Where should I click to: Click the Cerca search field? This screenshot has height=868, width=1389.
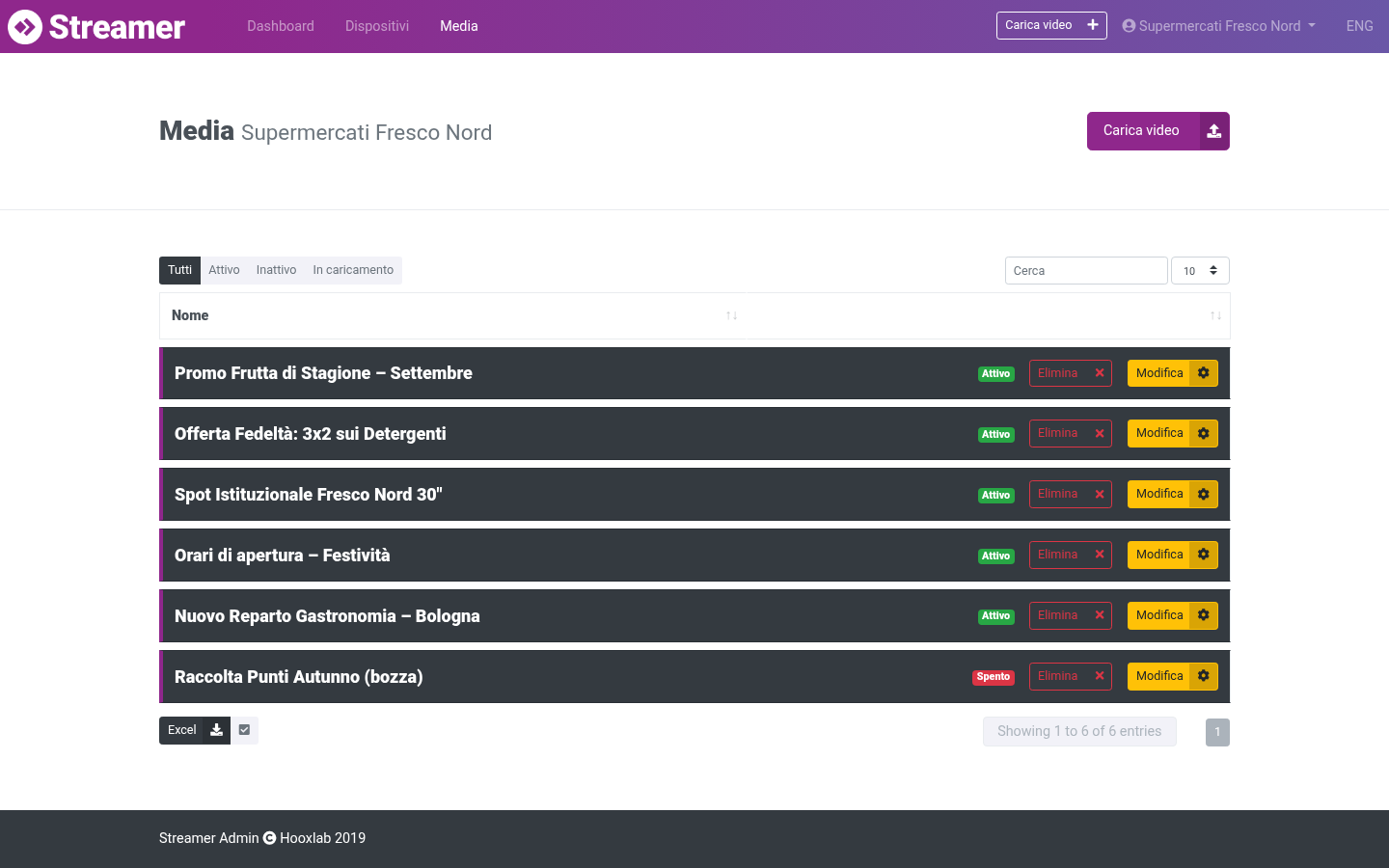pos(1086,271)
